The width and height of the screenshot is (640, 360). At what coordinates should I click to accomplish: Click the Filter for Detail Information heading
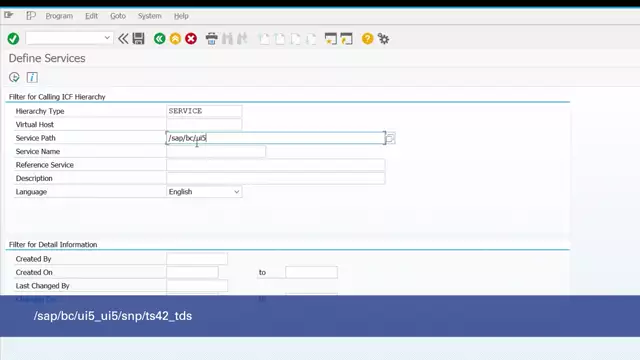click(53, 244)
